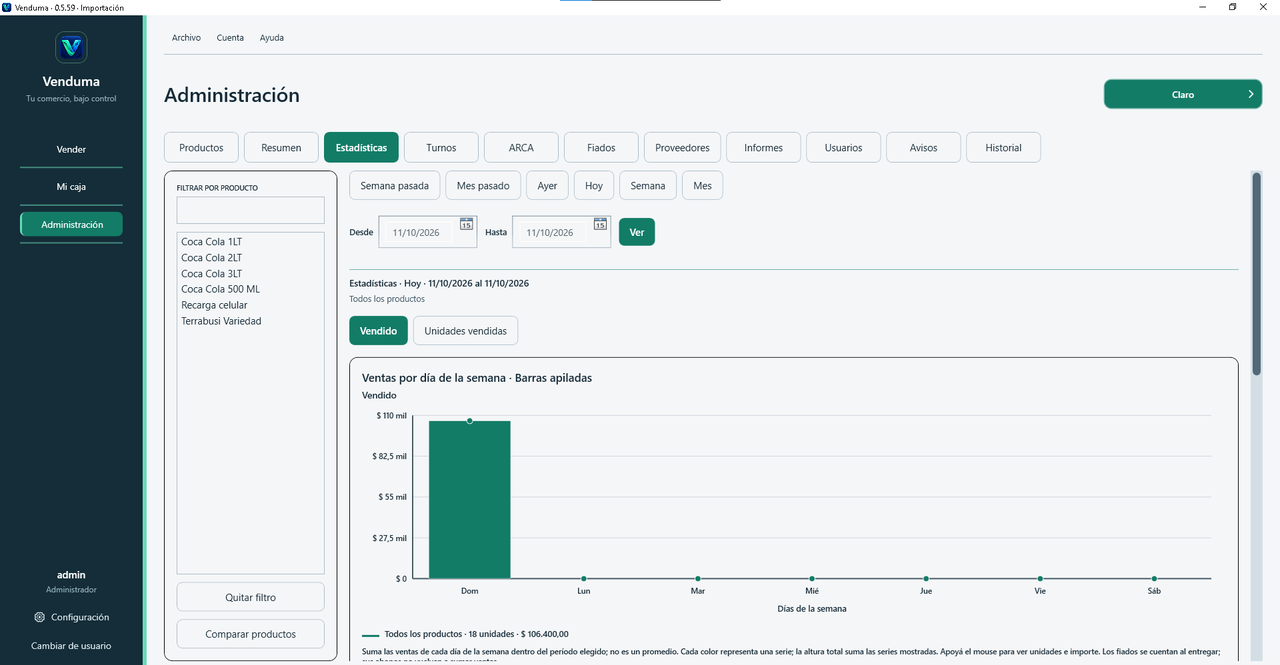This screenshot has width=1280, height=665.
Task: Click the Ver button
Action: pos(637,232)
